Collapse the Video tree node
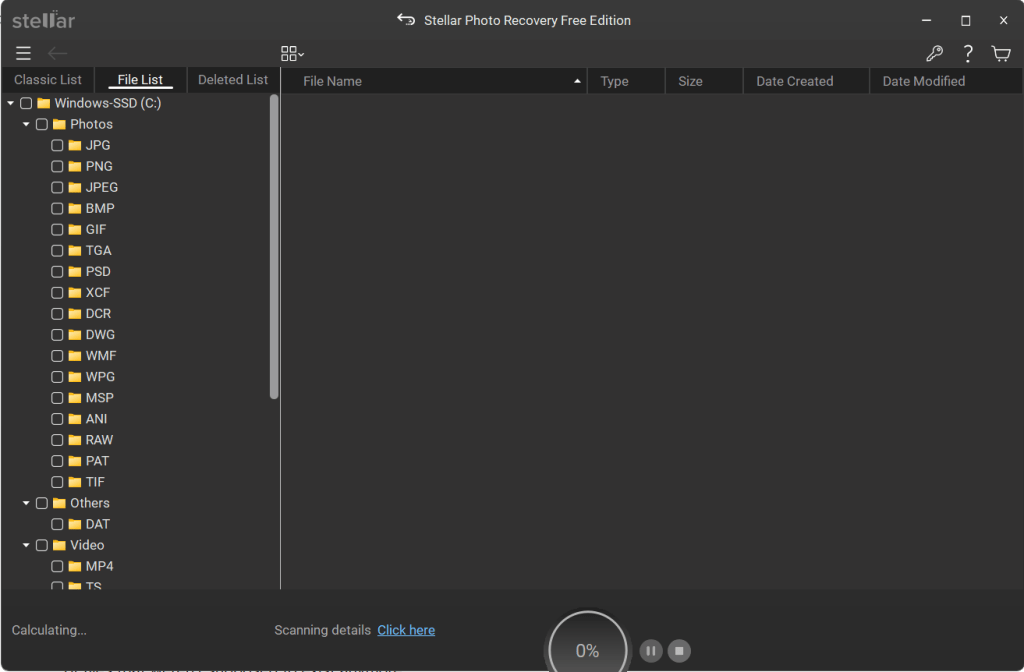1024x672 pixels. (26, 545)
